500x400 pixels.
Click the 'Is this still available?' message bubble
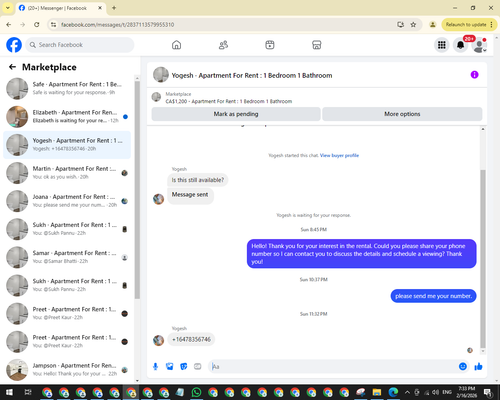pyautogui.click(x=198, y=180)
